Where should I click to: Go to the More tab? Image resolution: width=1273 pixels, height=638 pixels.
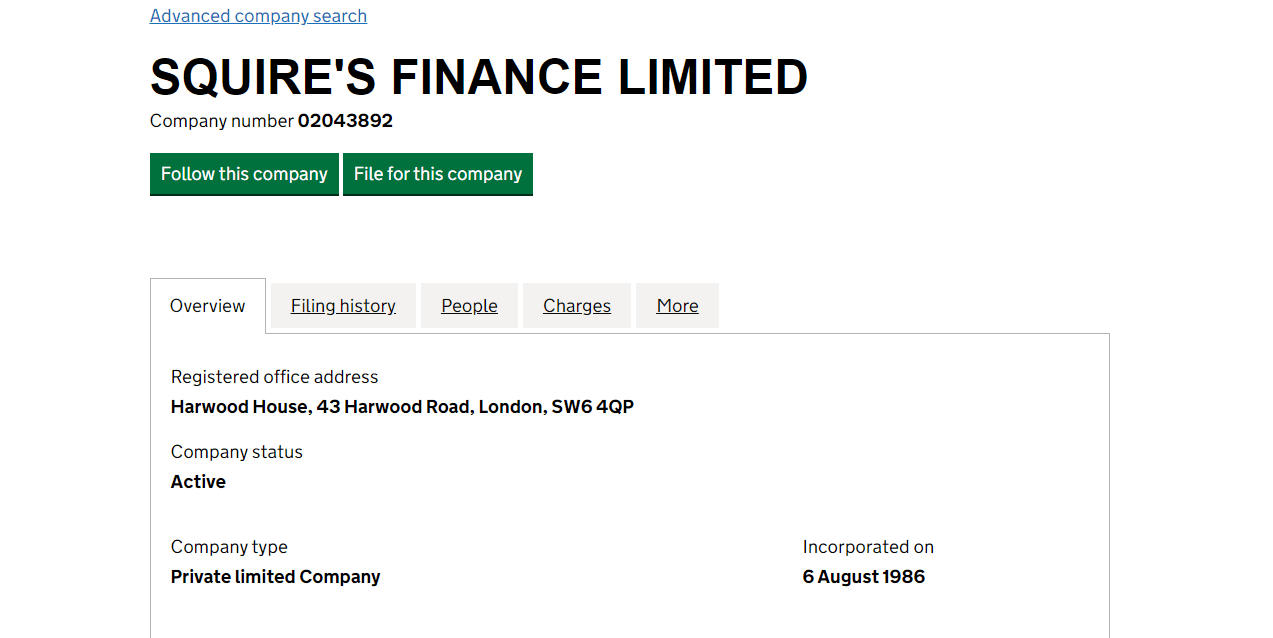pyautogui.click(x=677, y=306)
